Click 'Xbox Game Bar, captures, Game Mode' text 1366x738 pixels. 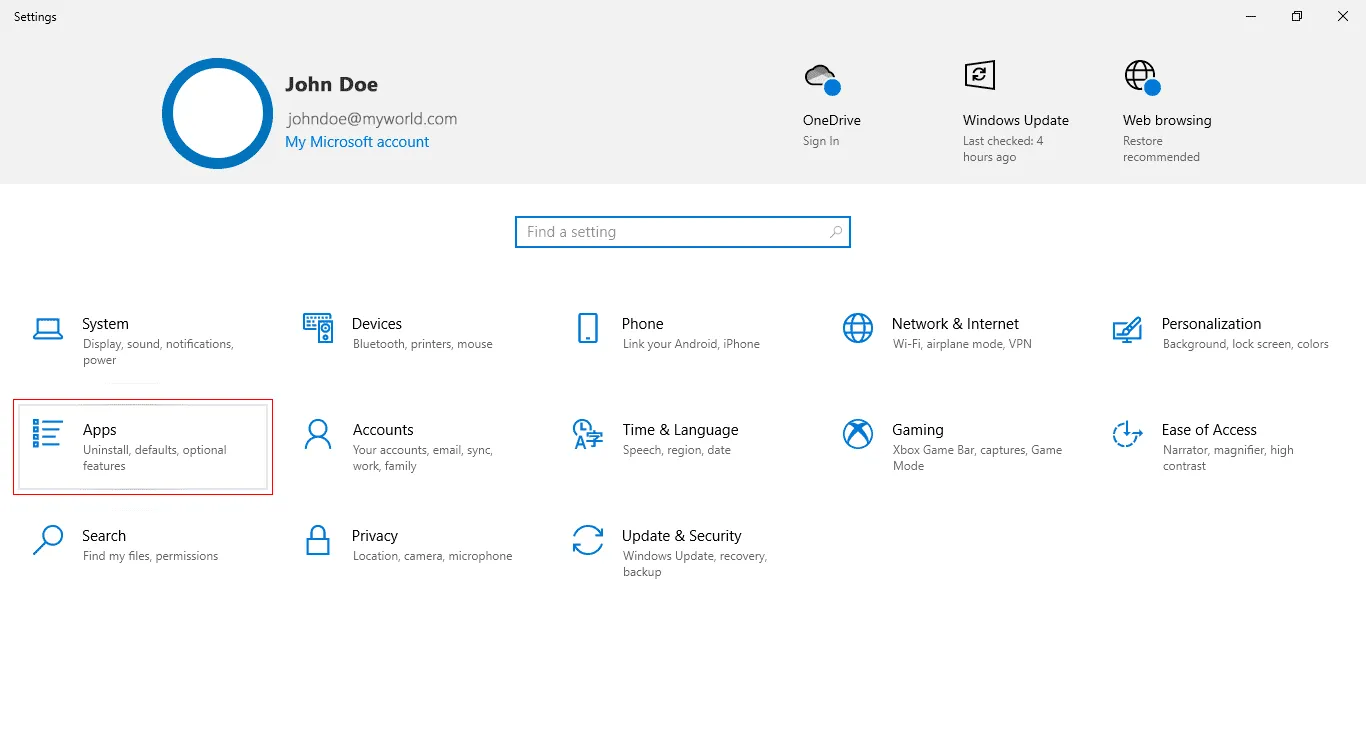pos(977,458)
